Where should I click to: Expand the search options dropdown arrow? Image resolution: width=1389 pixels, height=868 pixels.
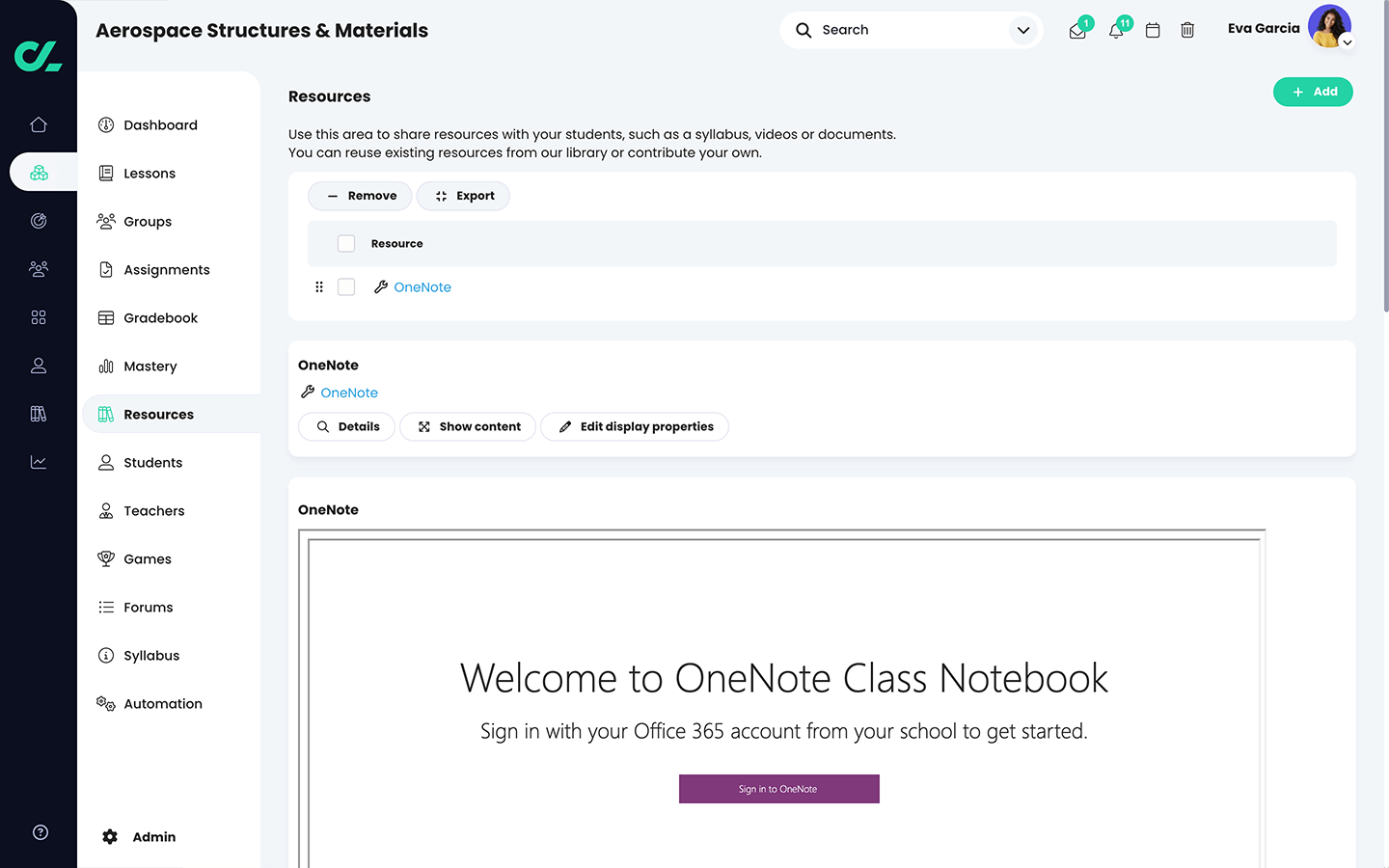(1023, 30)
